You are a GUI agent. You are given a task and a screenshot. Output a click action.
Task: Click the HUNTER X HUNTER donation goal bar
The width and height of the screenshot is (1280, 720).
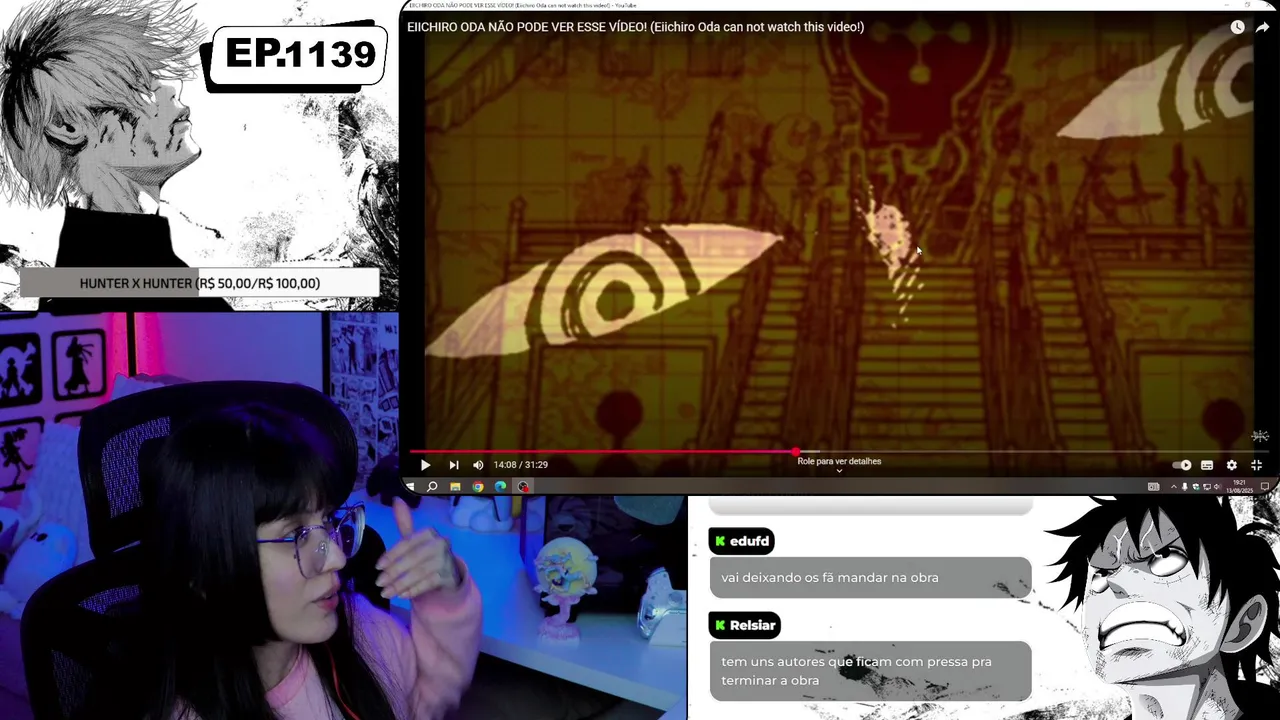coord(200,283)
